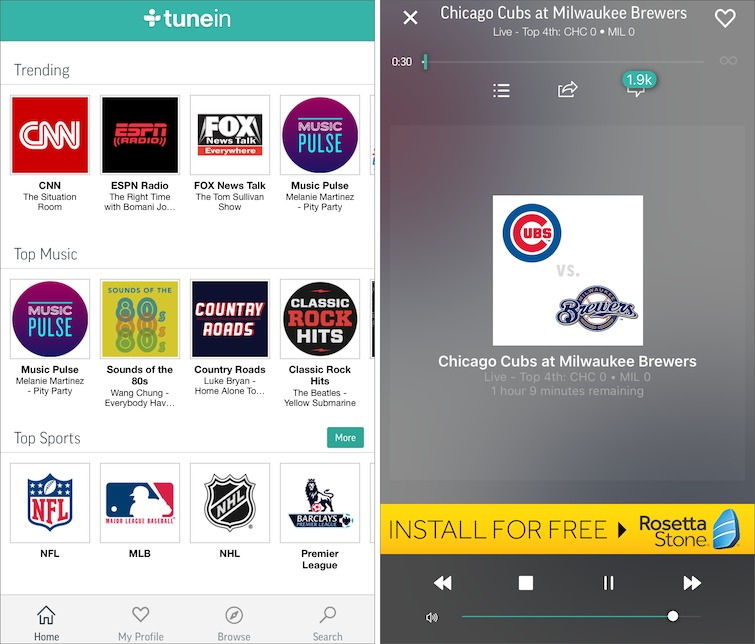The width and height of the screenshot is (755, 644).
Task: Open FOX News Talk station
Action: point(230,135)
